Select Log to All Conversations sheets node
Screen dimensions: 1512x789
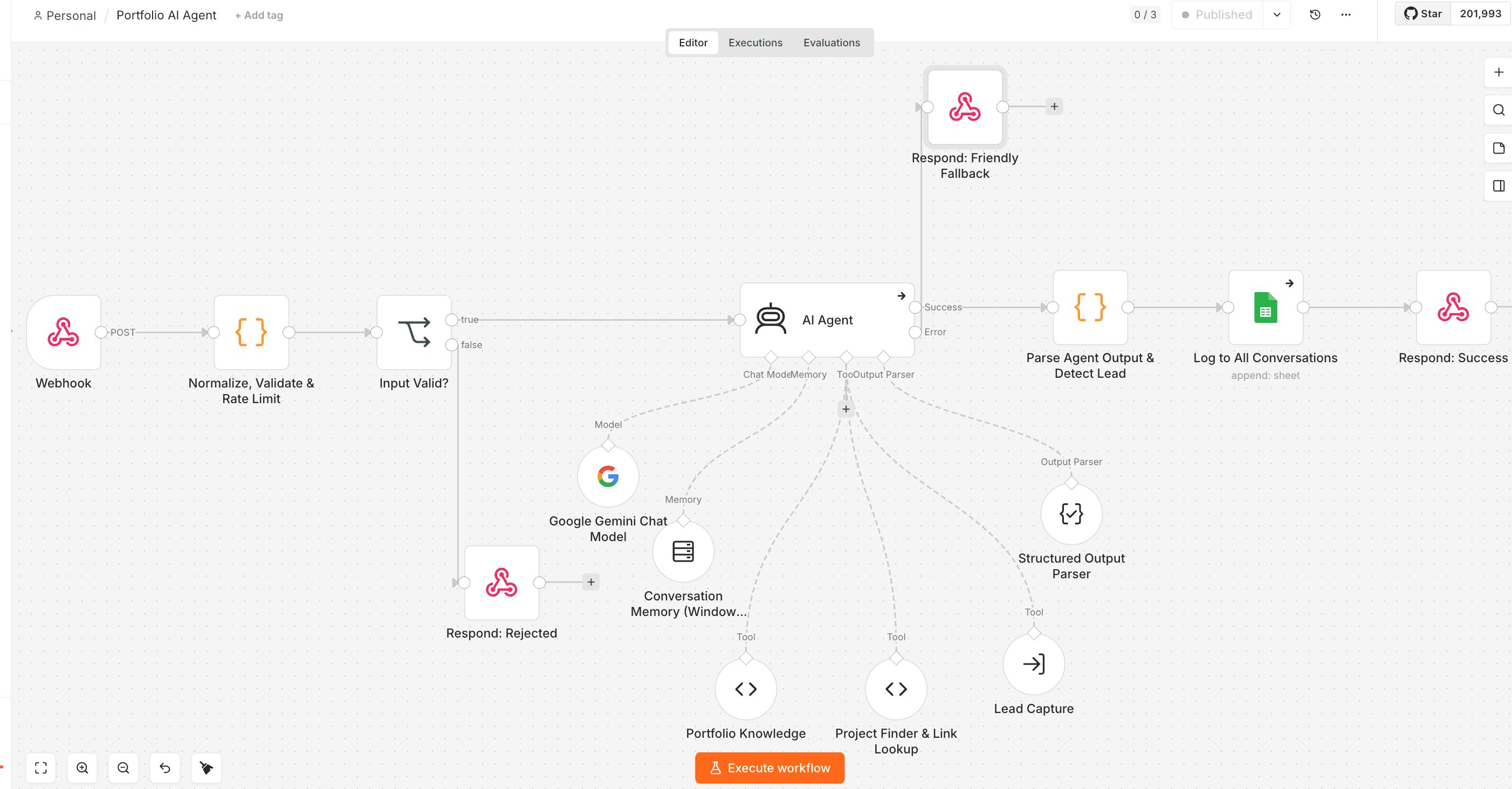point(1266,307)
